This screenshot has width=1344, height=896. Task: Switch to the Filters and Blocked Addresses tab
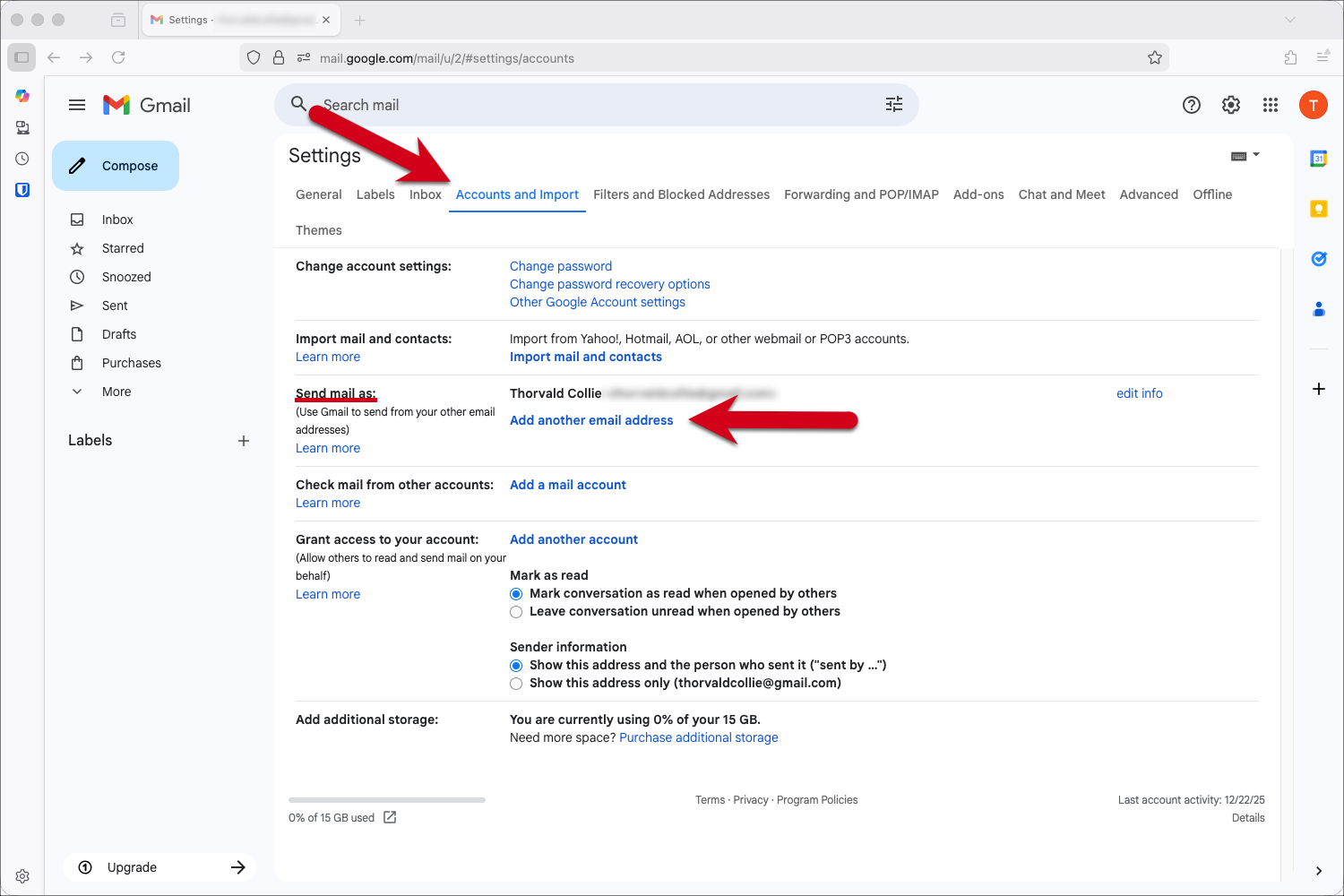click(x=681, y=194)
